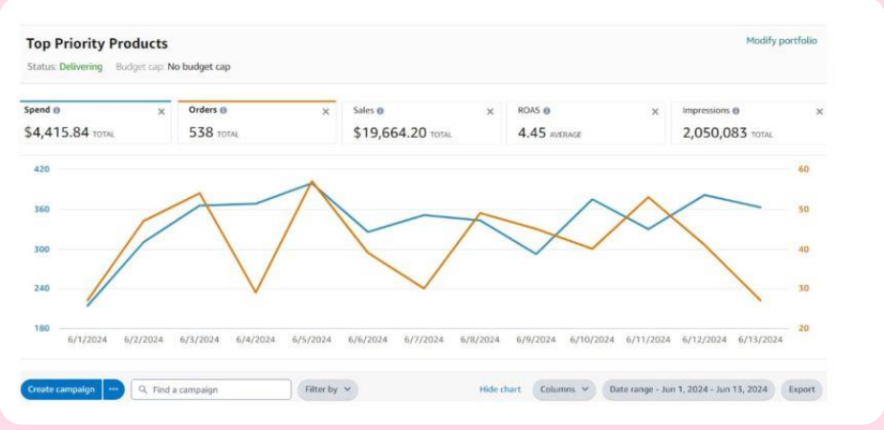Click the info icon beside Orders

(224, 111)
